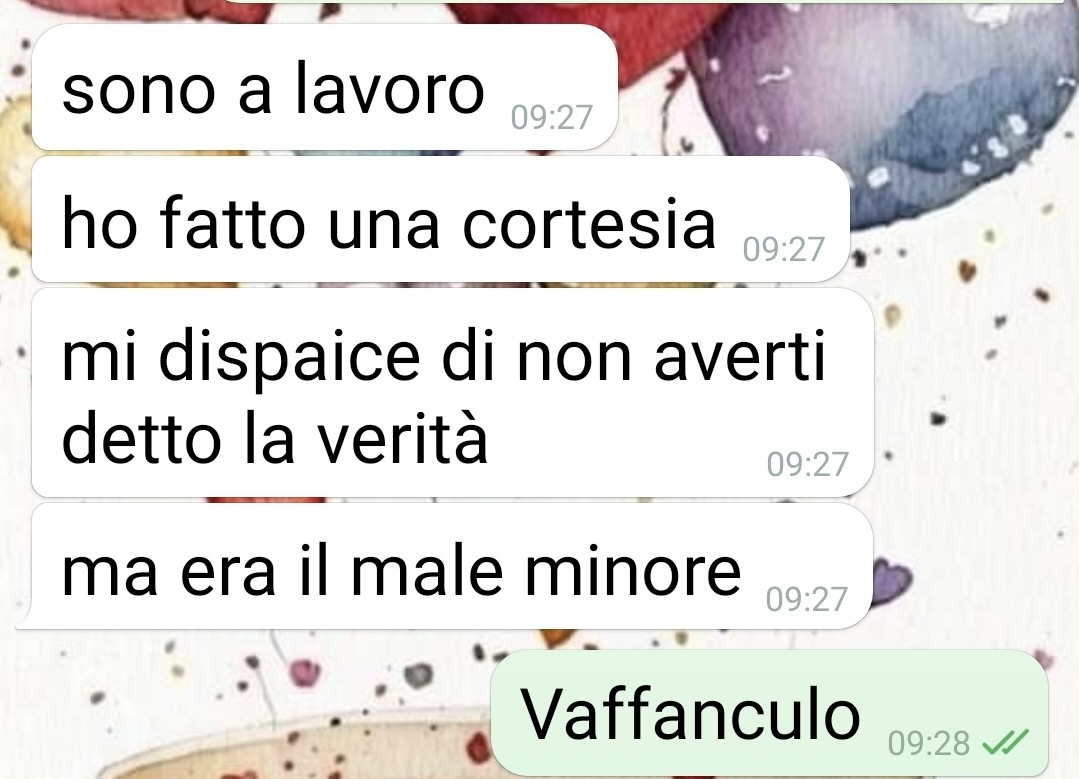The height and width of the screenshot is (779, 1079).
Task: Tap the "mi dispaice di non averti" message
Action: [x=453, y=392]
